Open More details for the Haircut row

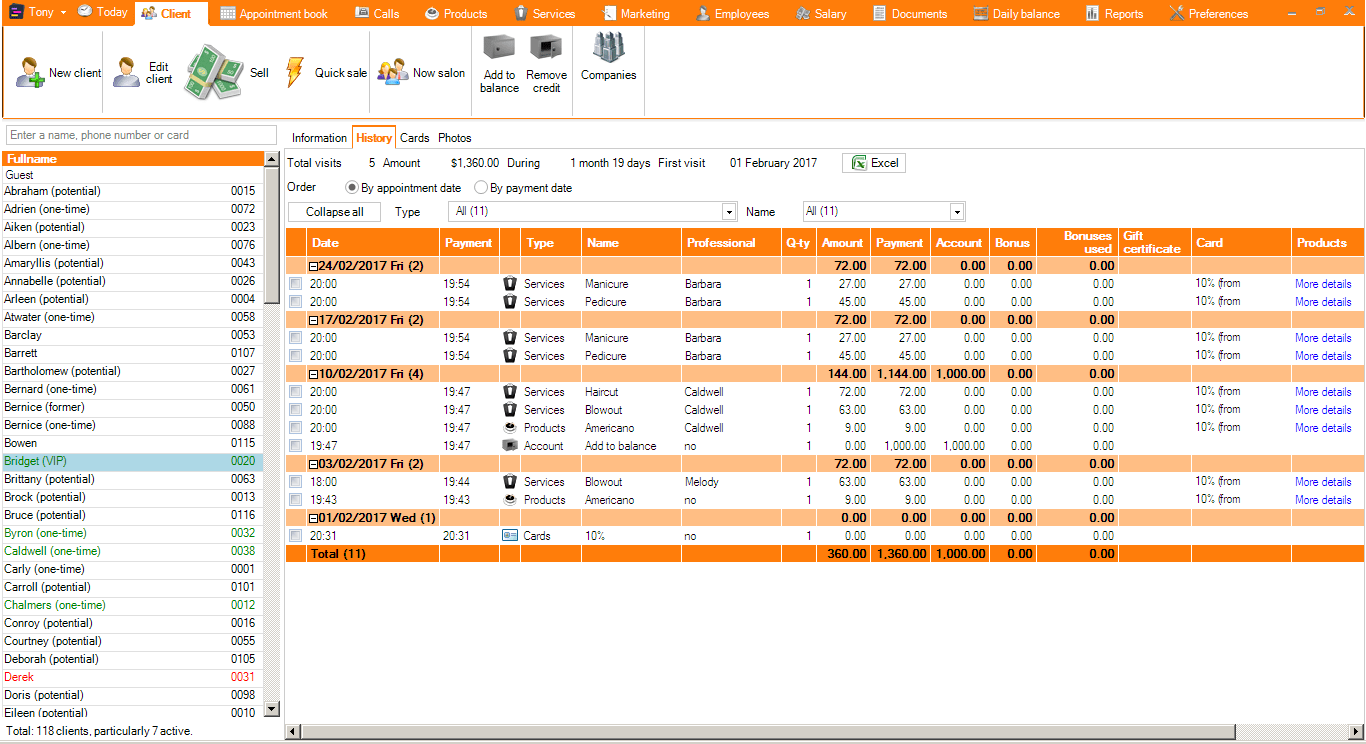click(1323, 392)
